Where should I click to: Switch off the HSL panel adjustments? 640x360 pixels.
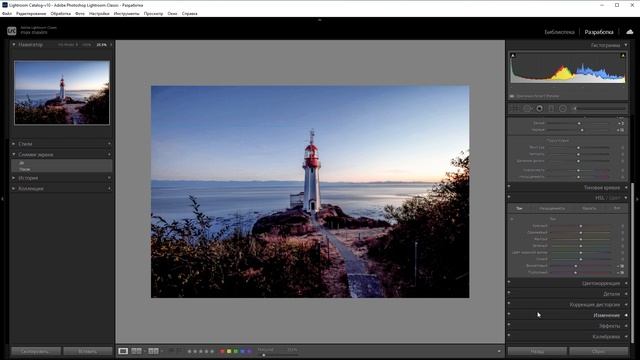coord(509,197)
